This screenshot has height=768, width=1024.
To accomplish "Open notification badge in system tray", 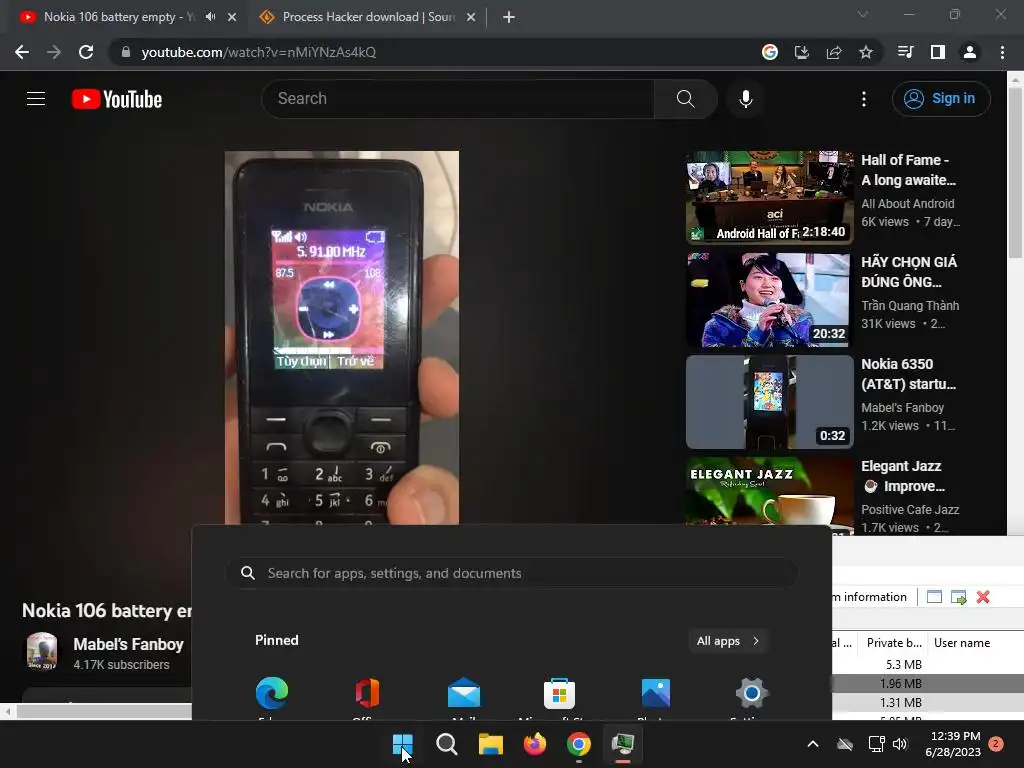I will point(996,744).
